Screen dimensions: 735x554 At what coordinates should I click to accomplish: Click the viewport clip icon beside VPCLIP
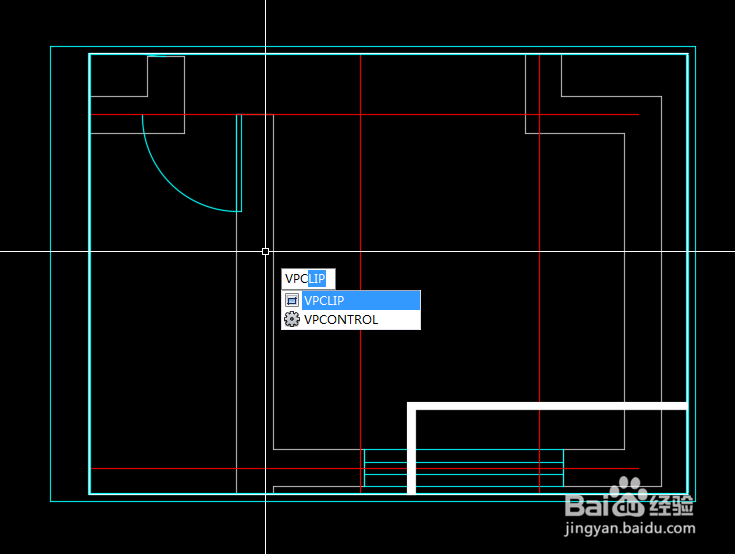click(292, 300)
